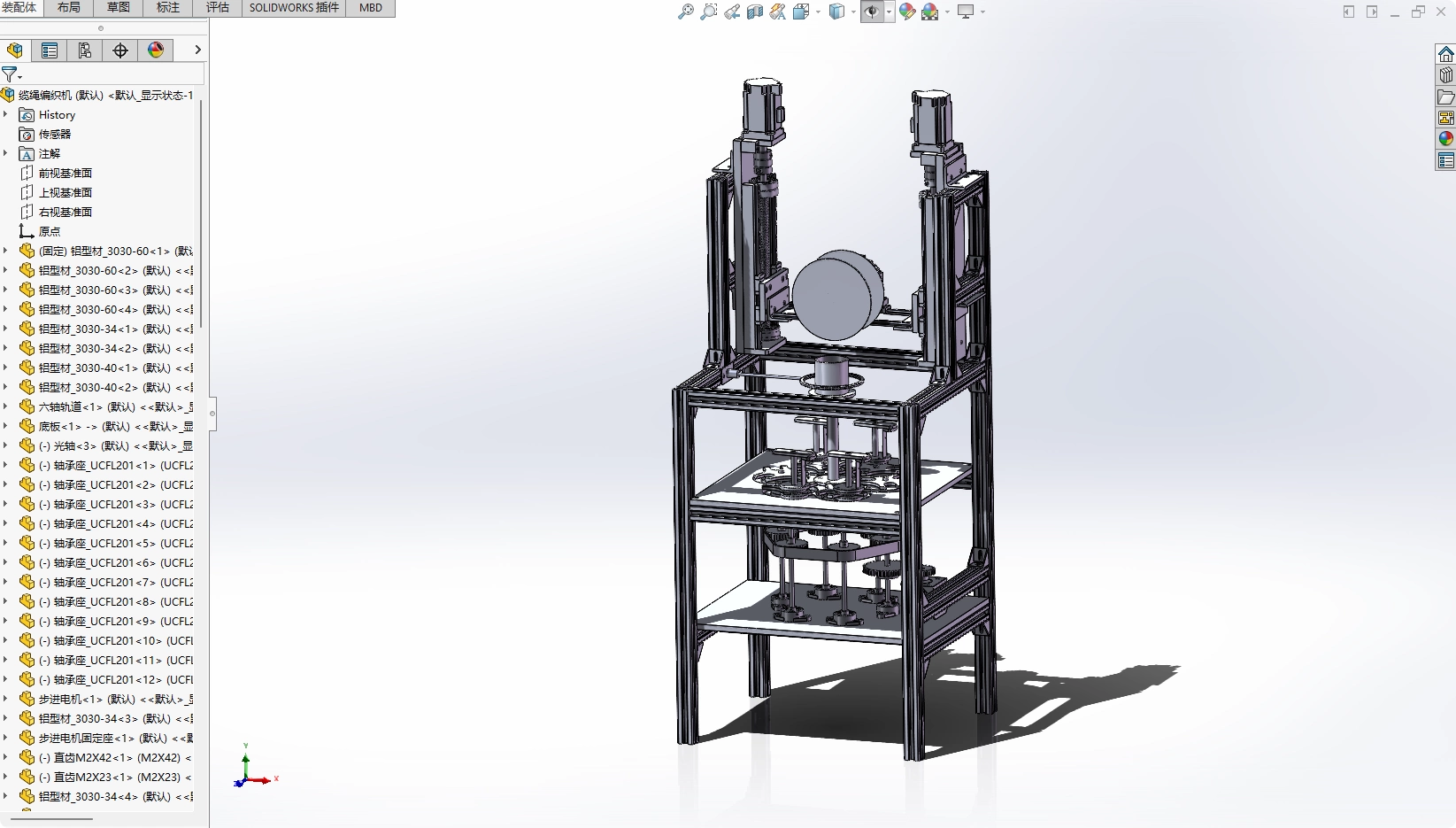The width and height of the screenshot is (1456, 828).
Task: Select the 传感器 sensors folder
Action: click(x=45, y=135)
